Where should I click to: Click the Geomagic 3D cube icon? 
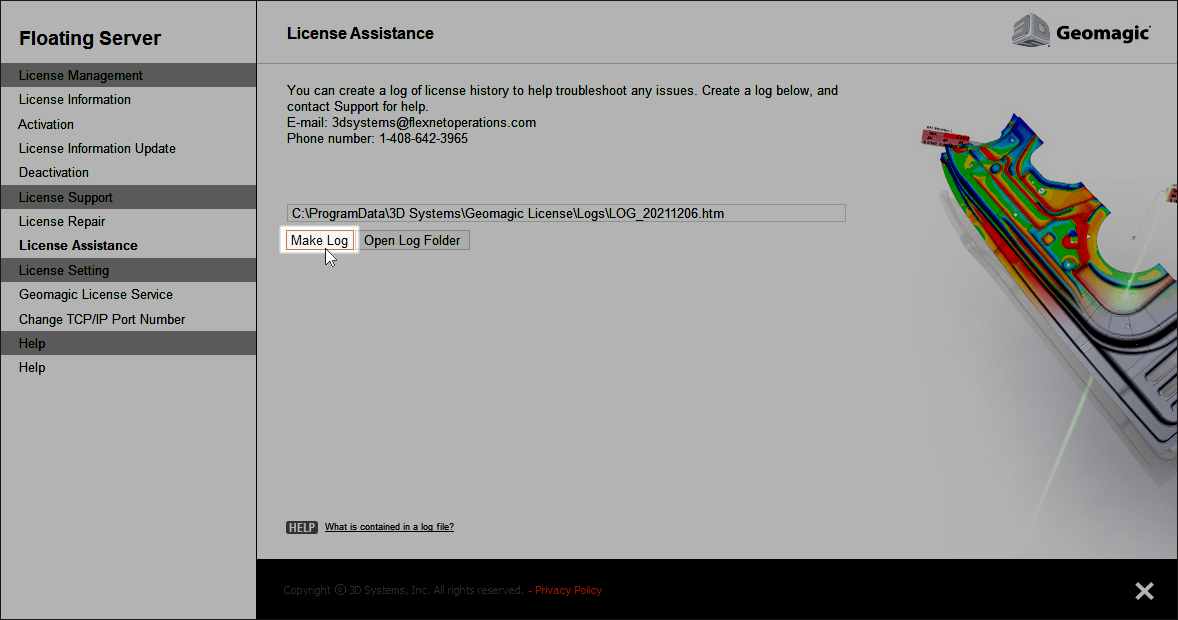[1029, 31]
